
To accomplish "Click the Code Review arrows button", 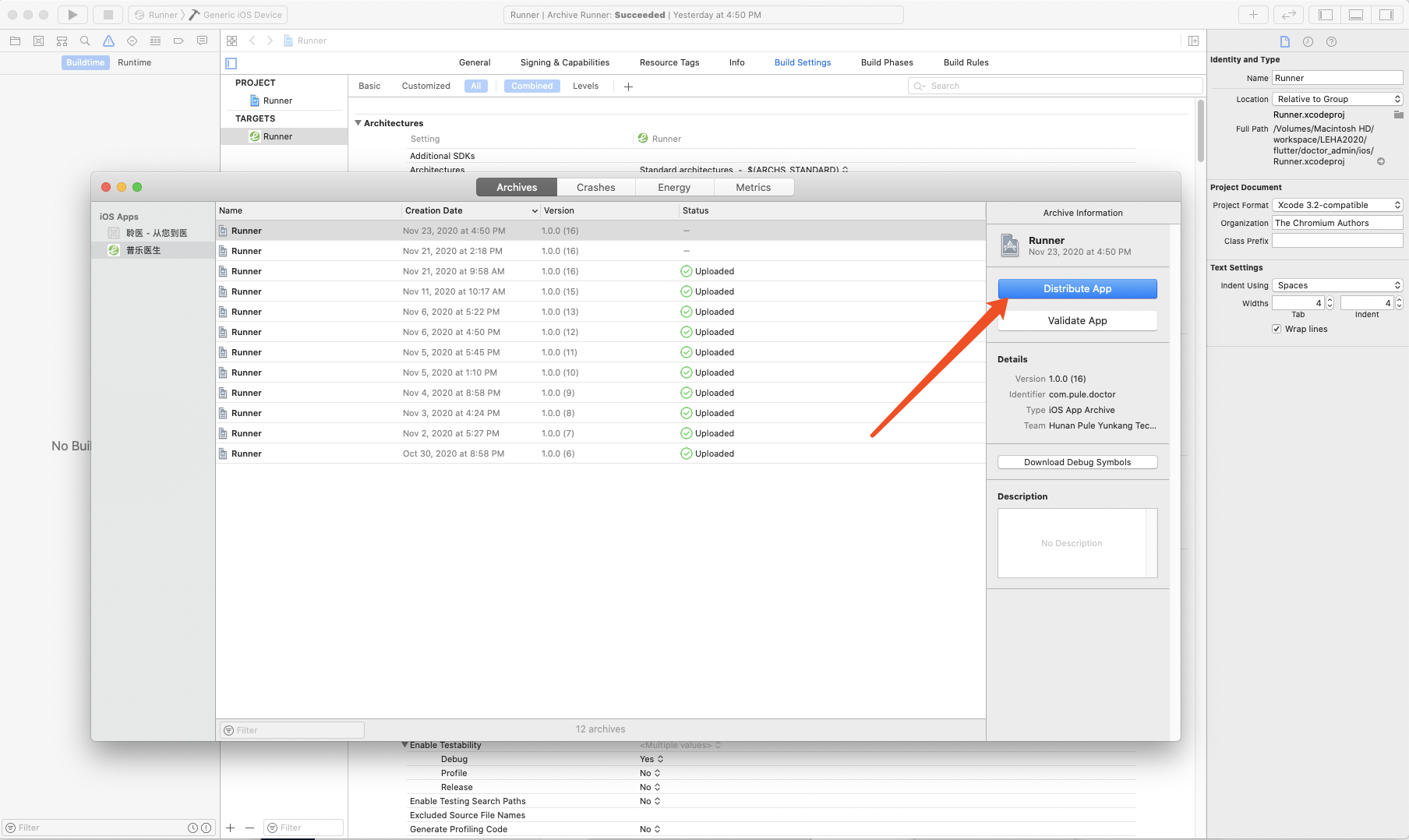I will click(x=1289, y=15).
